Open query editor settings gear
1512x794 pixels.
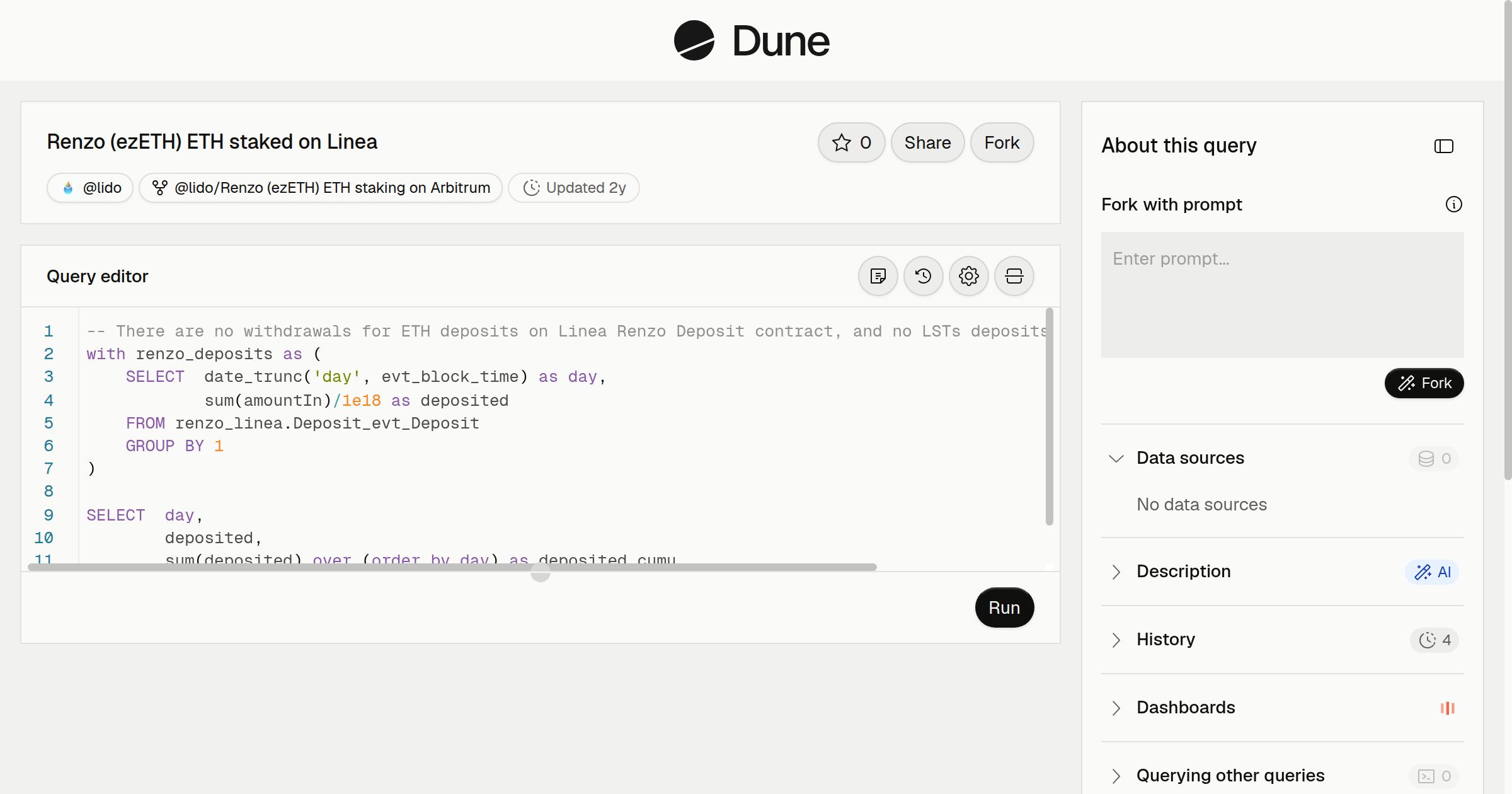coord(968,276)
